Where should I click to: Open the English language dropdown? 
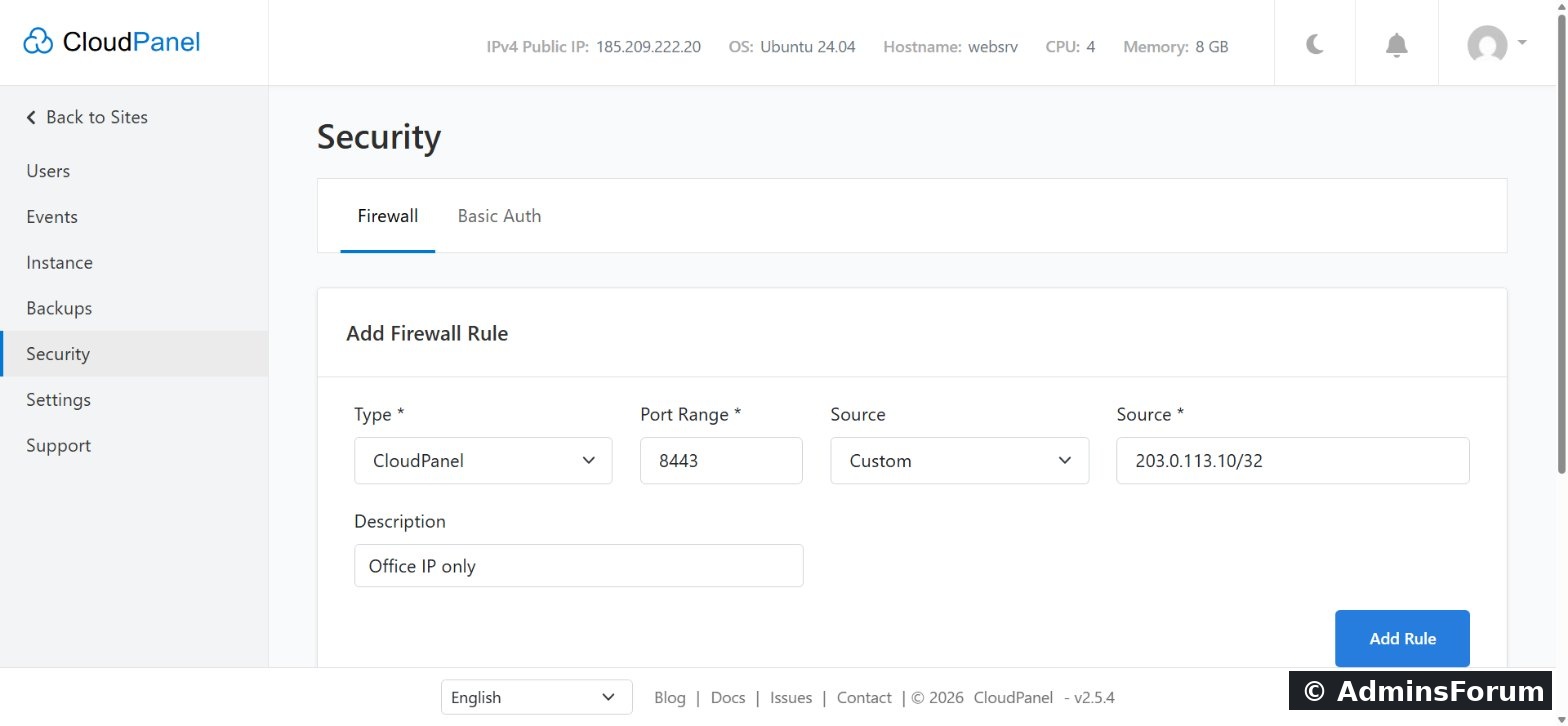point(537,697)
